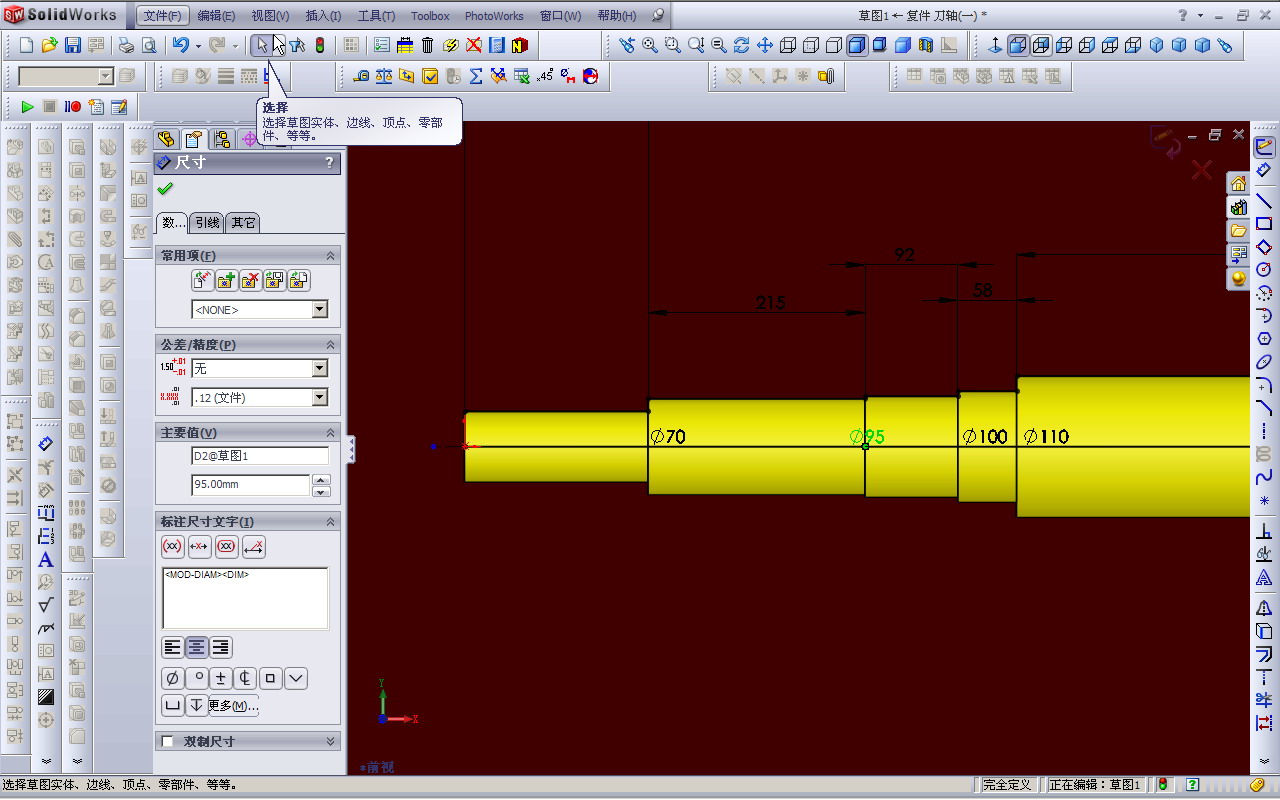Insert the diameter symbol into dimension text

[x=172, y=678]
